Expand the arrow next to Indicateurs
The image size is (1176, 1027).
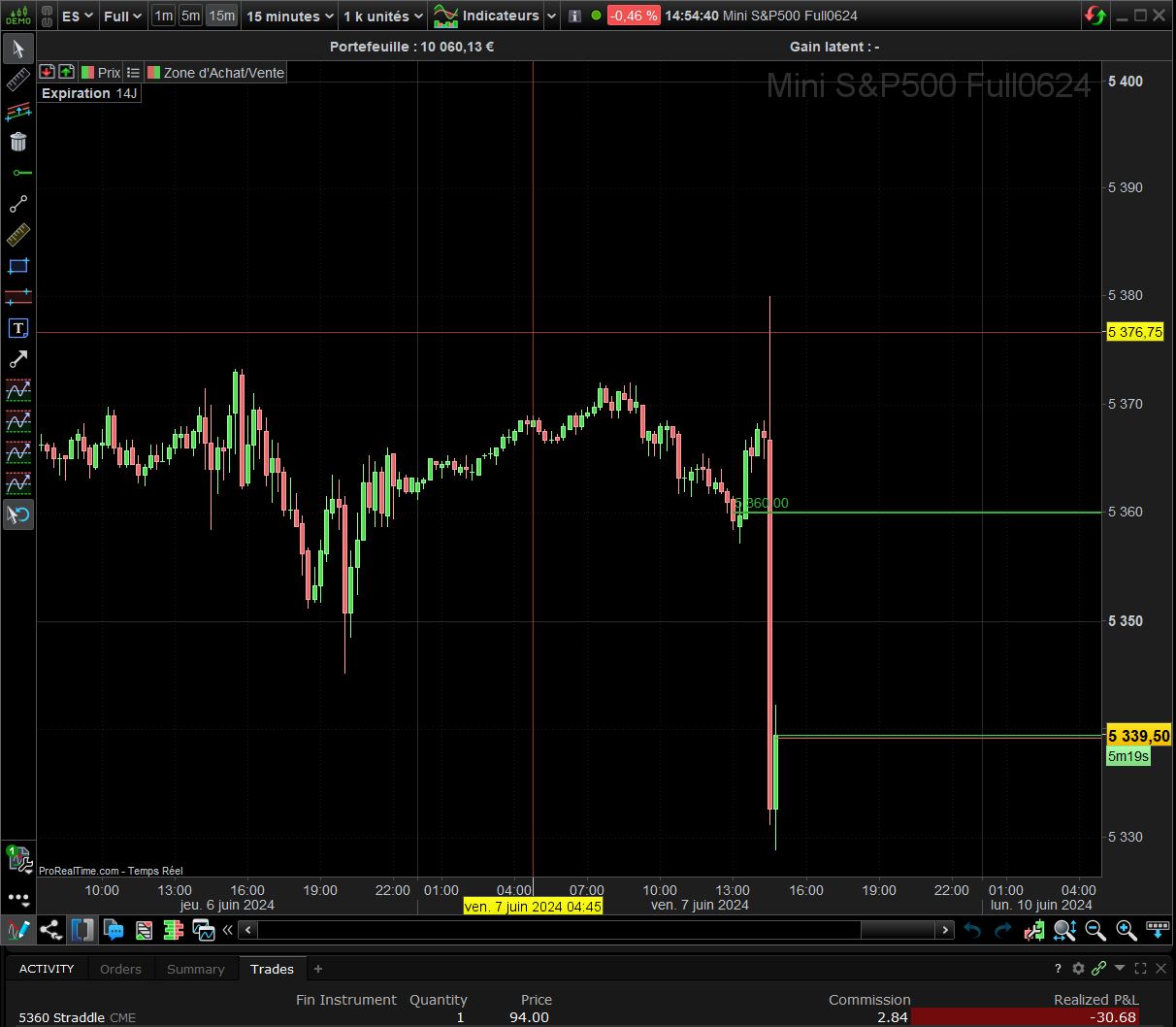551,16
